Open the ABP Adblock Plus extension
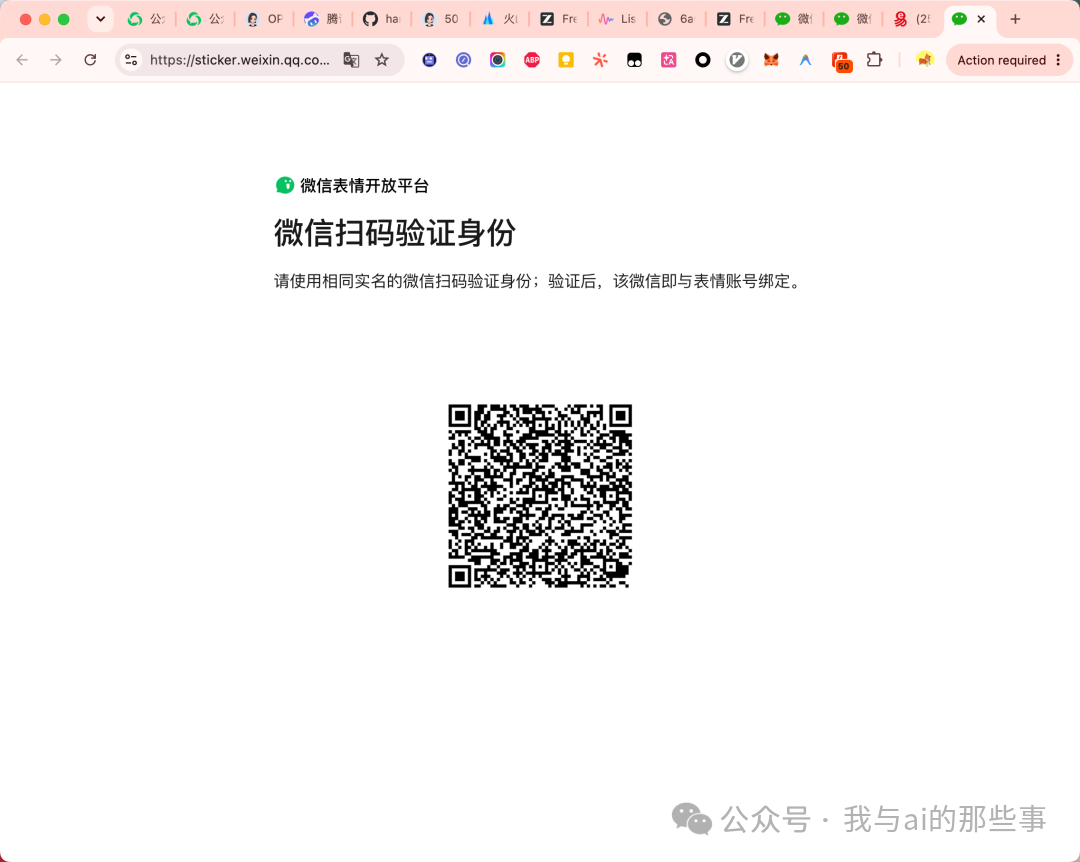1080x862 pixels. click(532, 60)
